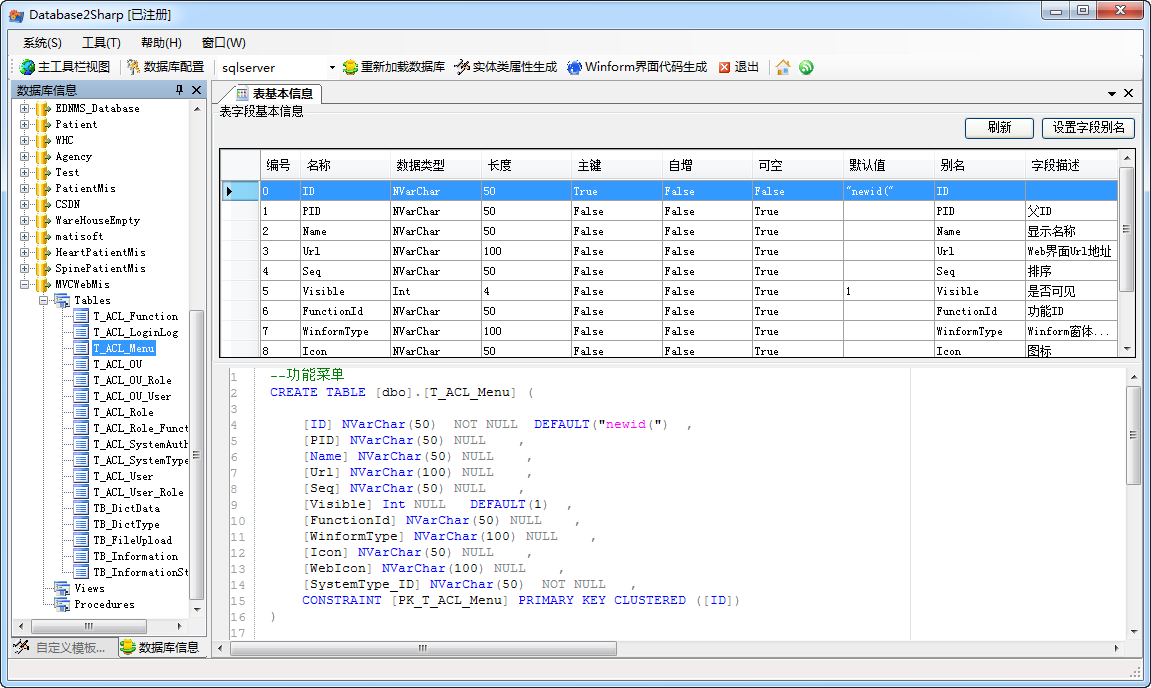Image resolution: width=1151 pixels, height=688 pixels.
Task: Click the Procedures folder icon
Action: click(x=62, y=605)
